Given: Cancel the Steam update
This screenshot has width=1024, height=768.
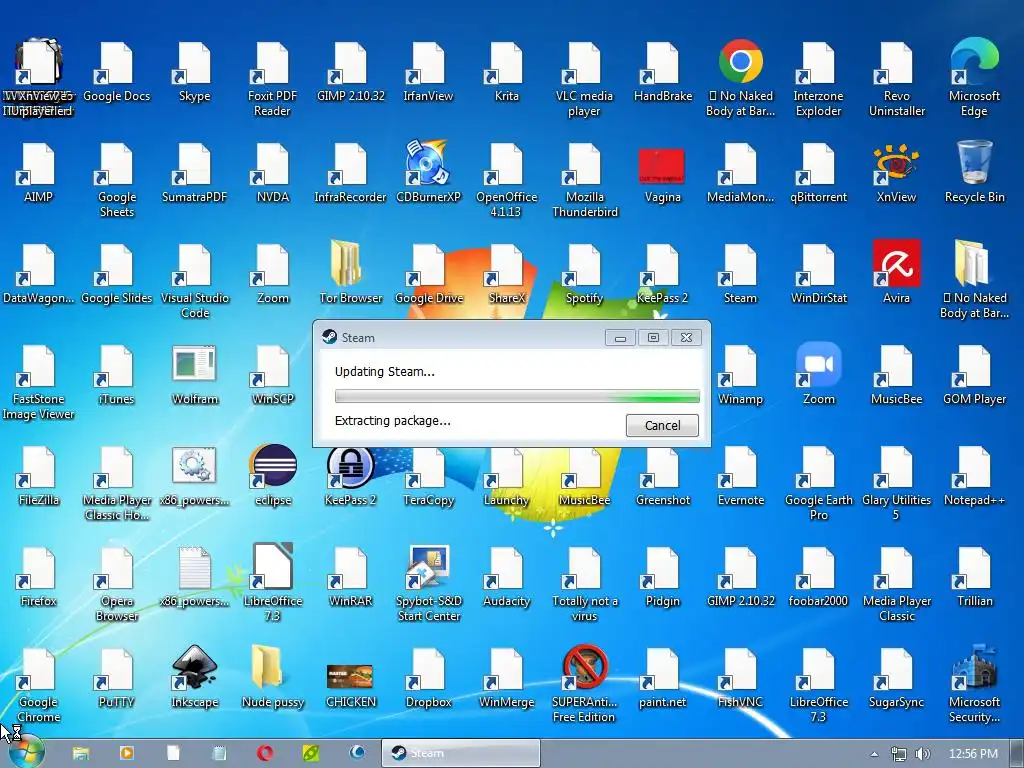Looking at the screenshot, I should coord(662,425).
